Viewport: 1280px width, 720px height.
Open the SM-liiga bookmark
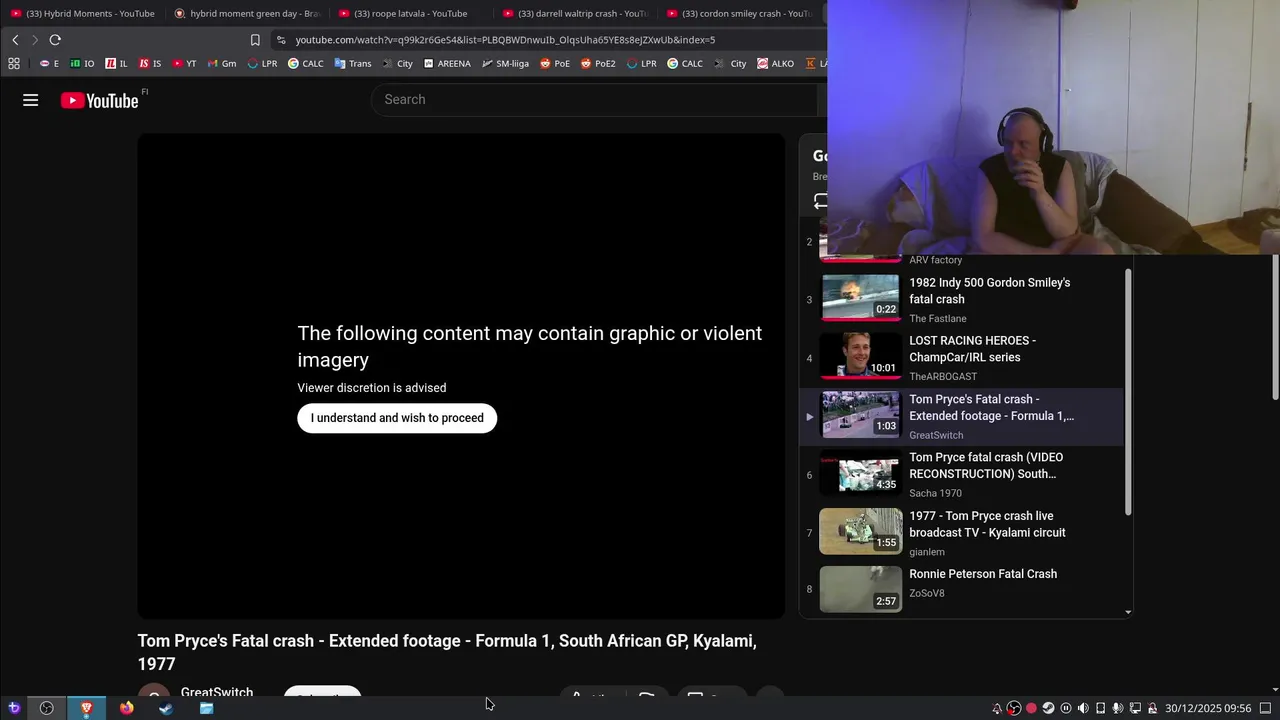click(505, 63)
